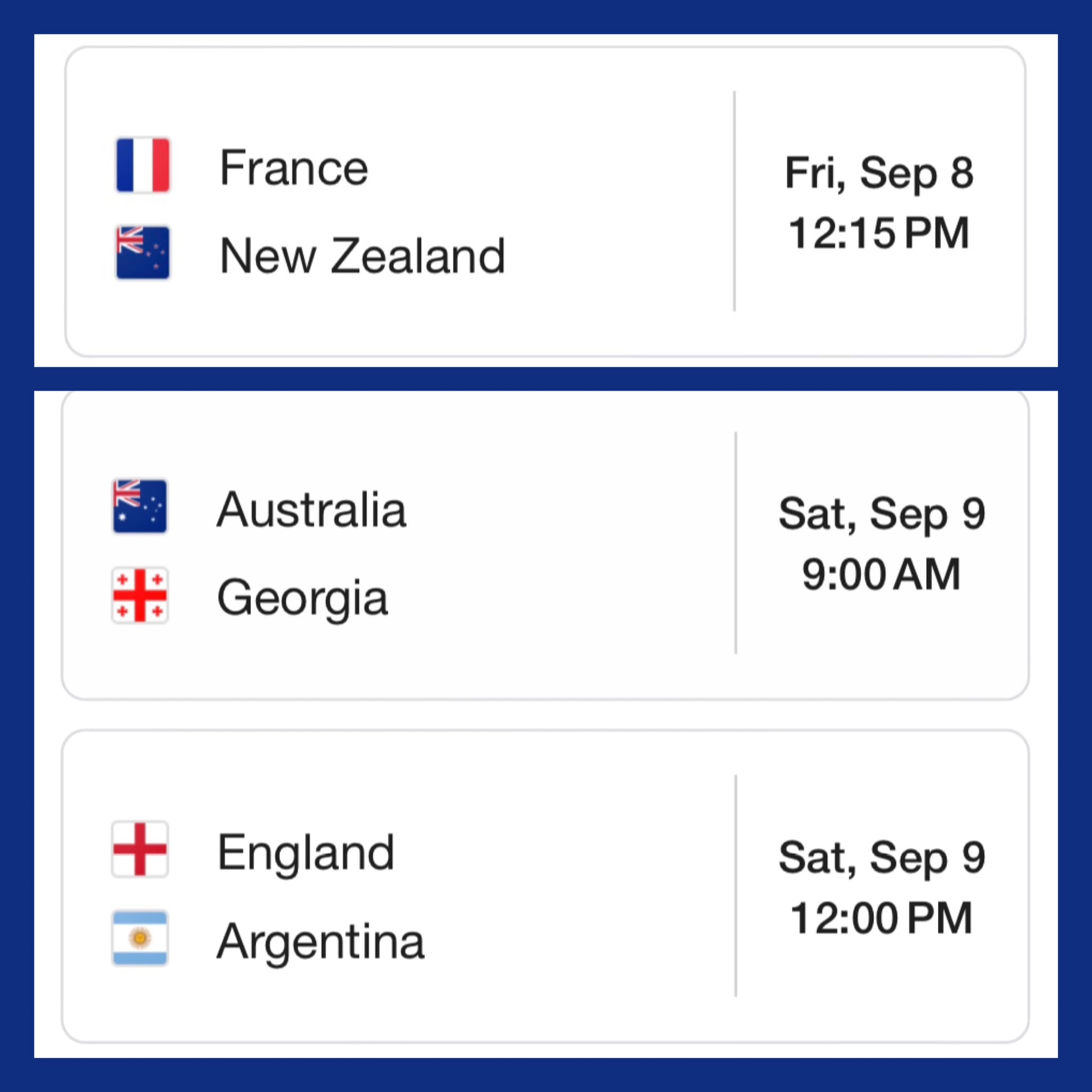Click the Argentina flag icon

pos(140,938)
